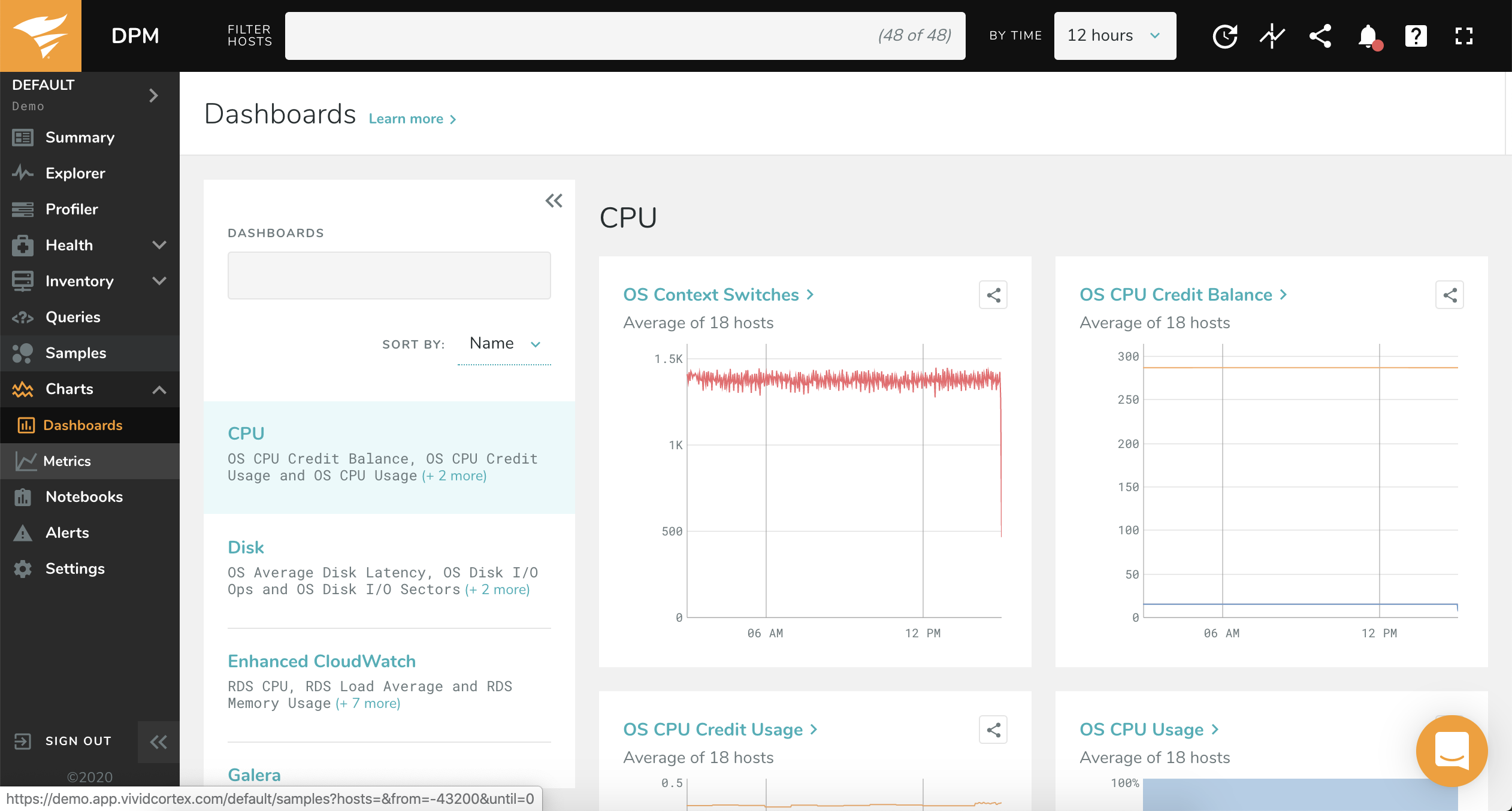This screenshot has width=1512, height=811.
Task: Enter fullscreen mode icon
Action: (1463, 36)
